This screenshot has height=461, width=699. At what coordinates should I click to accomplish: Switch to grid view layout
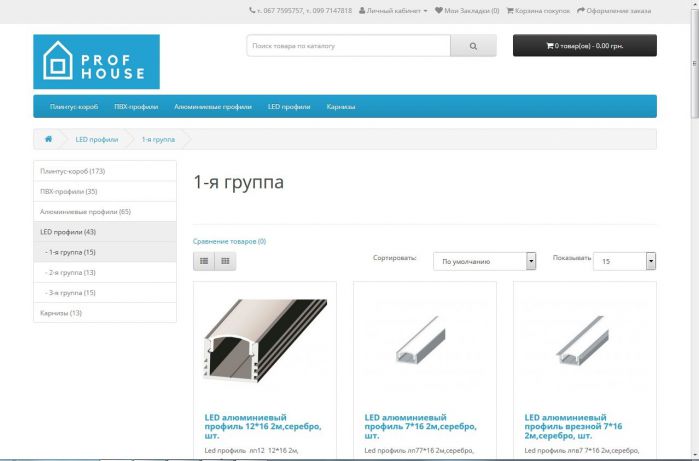[226, 261]
